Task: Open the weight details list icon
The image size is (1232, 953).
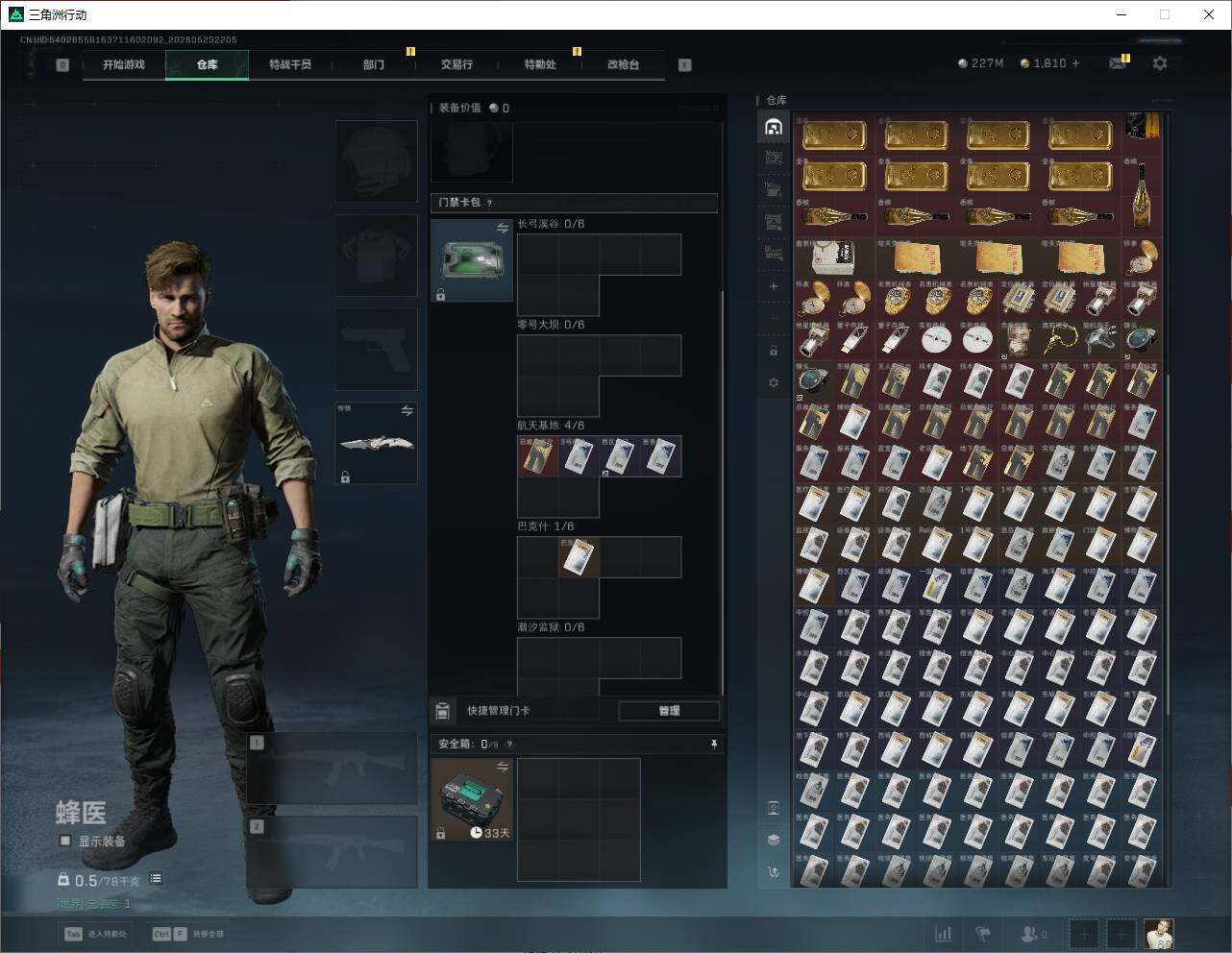Action: coord(156,879)
